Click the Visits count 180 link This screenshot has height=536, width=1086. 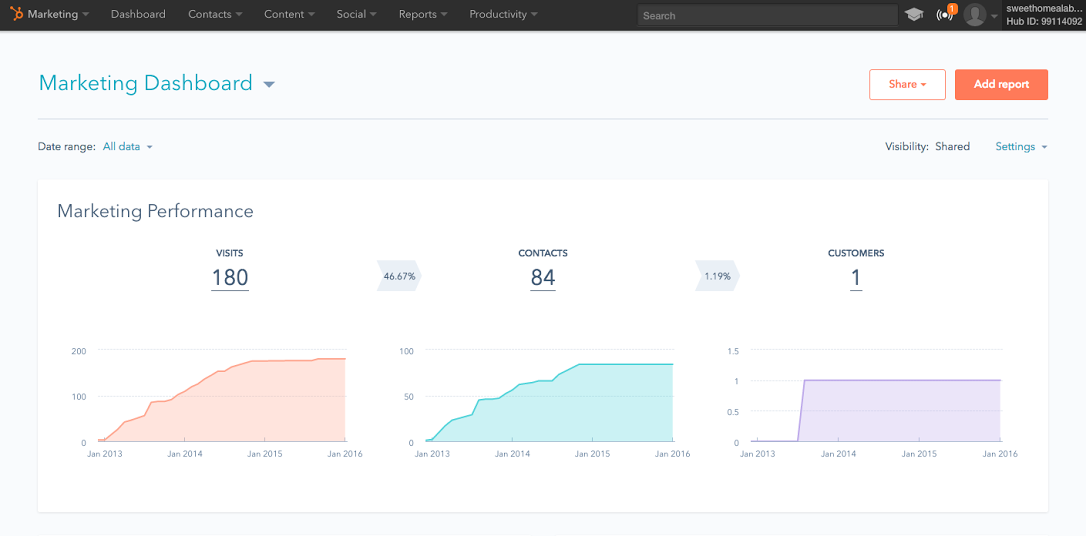pyautogui.click(x=230, y=278)
